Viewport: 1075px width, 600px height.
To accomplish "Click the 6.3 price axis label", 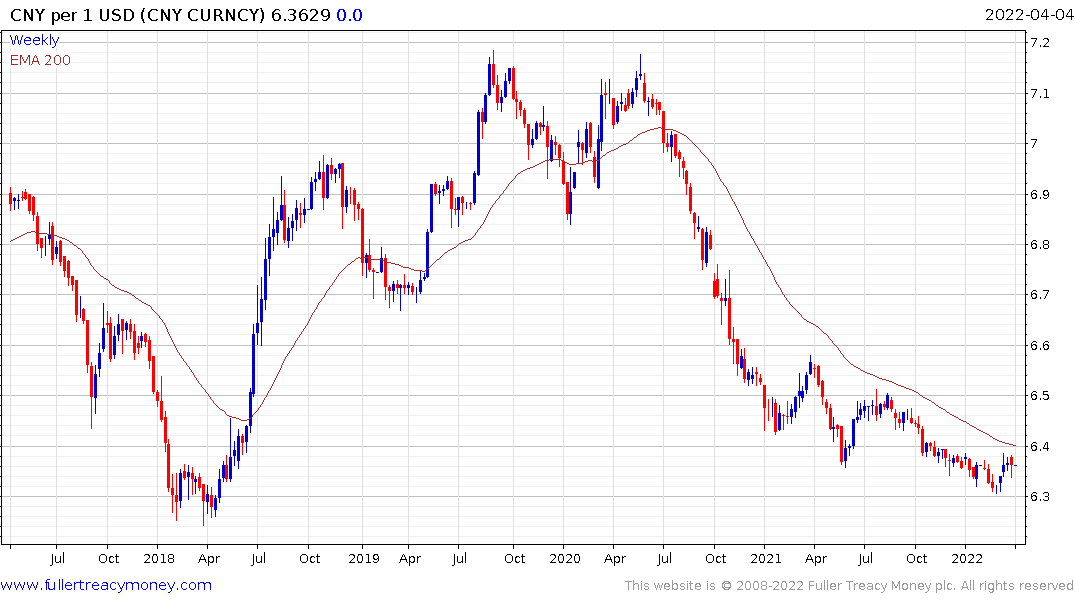I will coord(1039,496).
